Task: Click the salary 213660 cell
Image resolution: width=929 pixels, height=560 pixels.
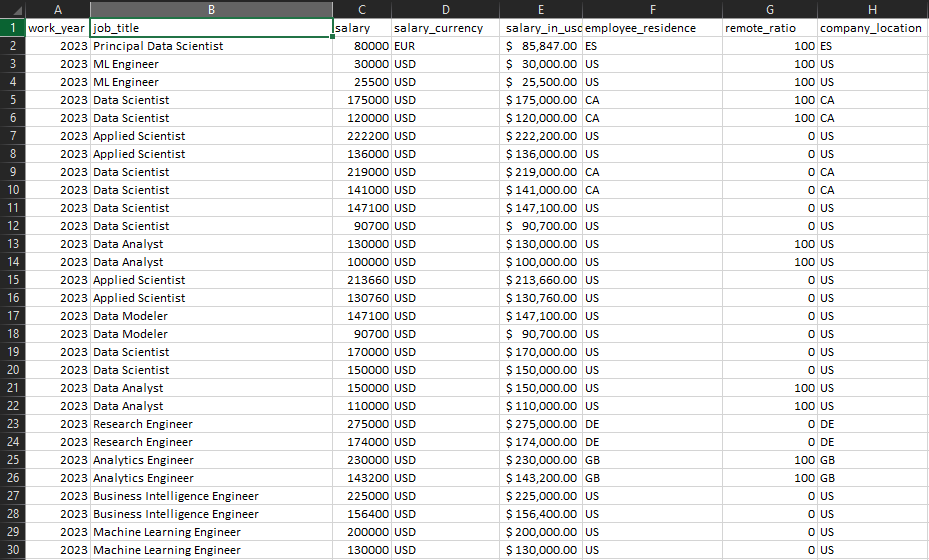Action: 362,280
